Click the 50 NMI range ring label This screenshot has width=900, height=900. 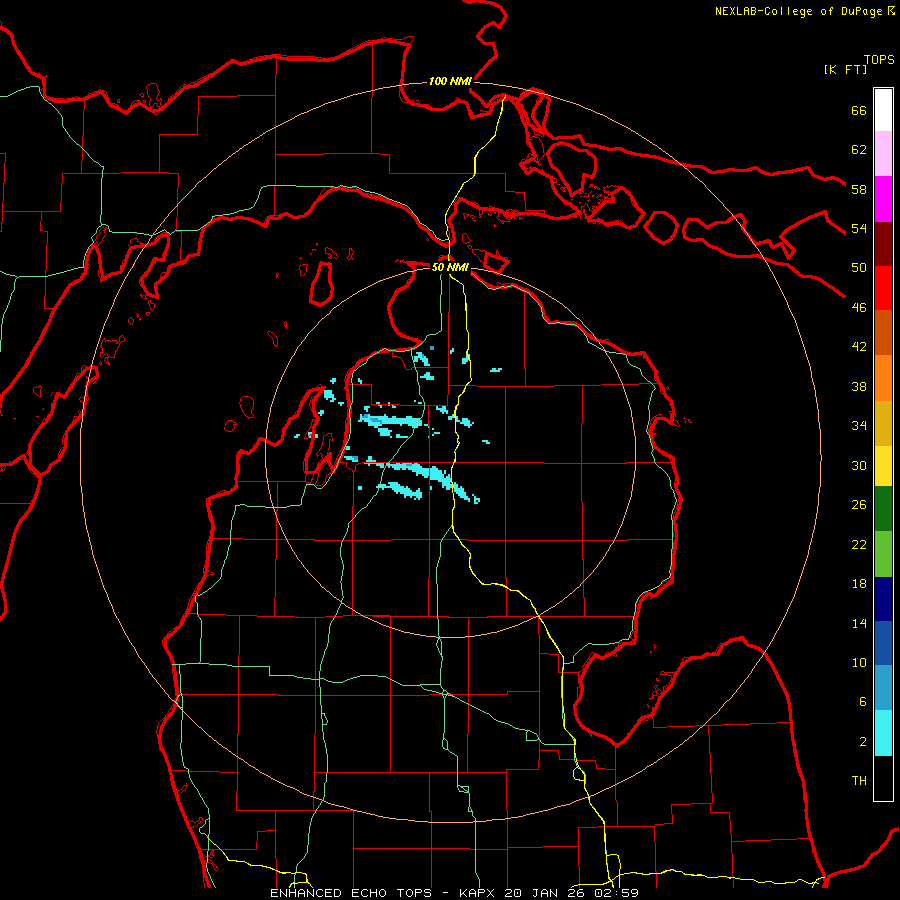click(x=450, y=267)
